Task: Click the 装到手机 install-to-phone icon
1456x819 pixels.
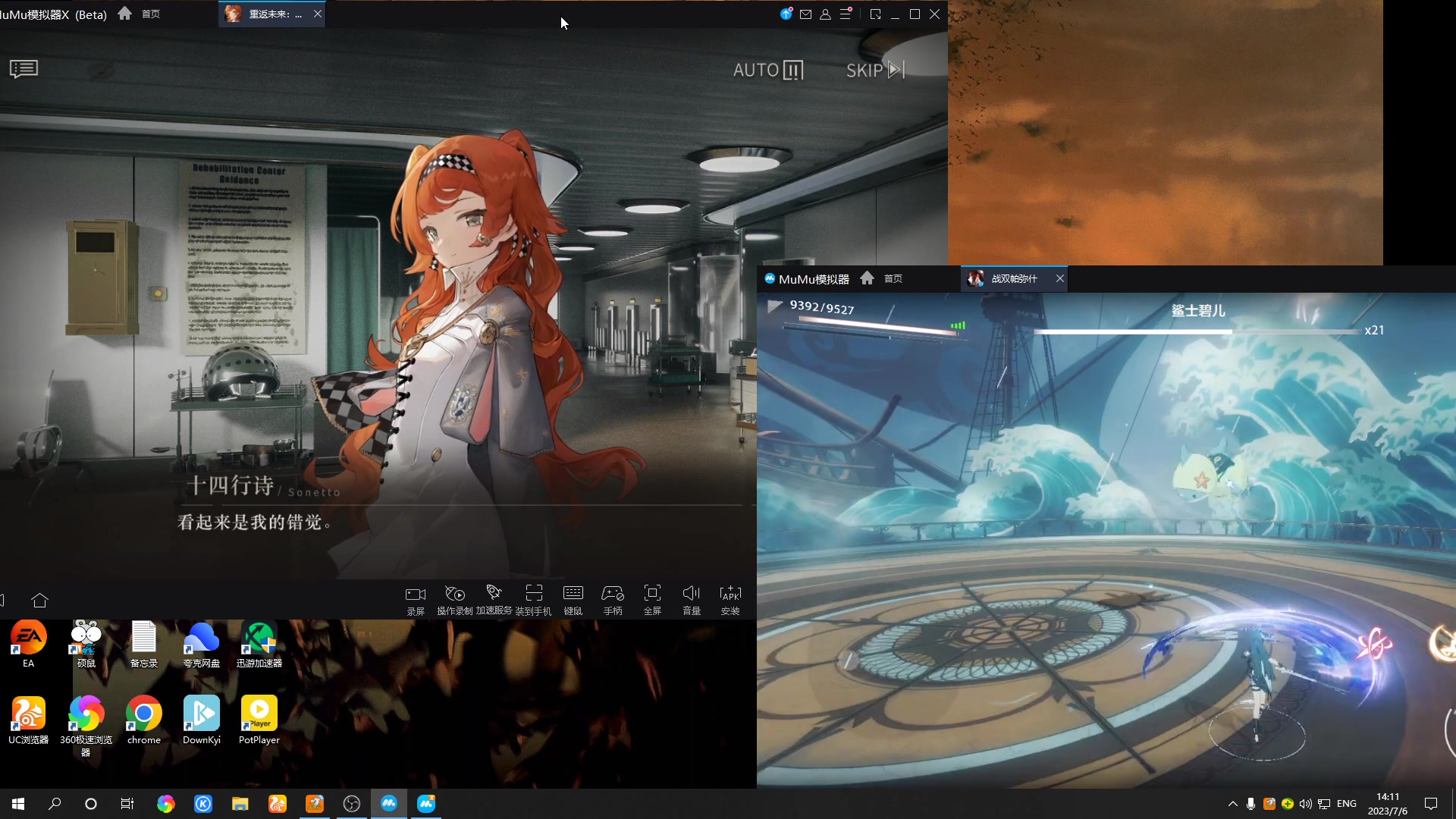Action: click(534, 600)
